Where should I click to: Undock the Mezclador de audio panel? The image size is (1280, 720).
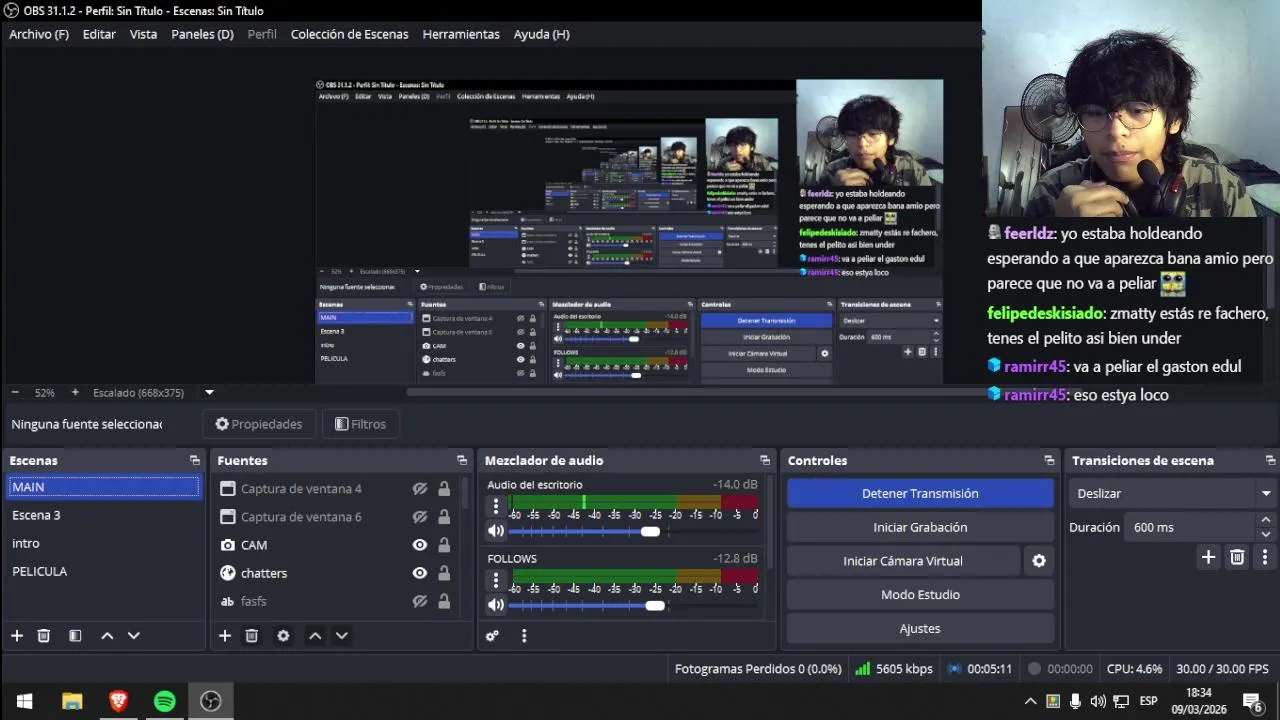pyautogui.click(x=765, y=461)
